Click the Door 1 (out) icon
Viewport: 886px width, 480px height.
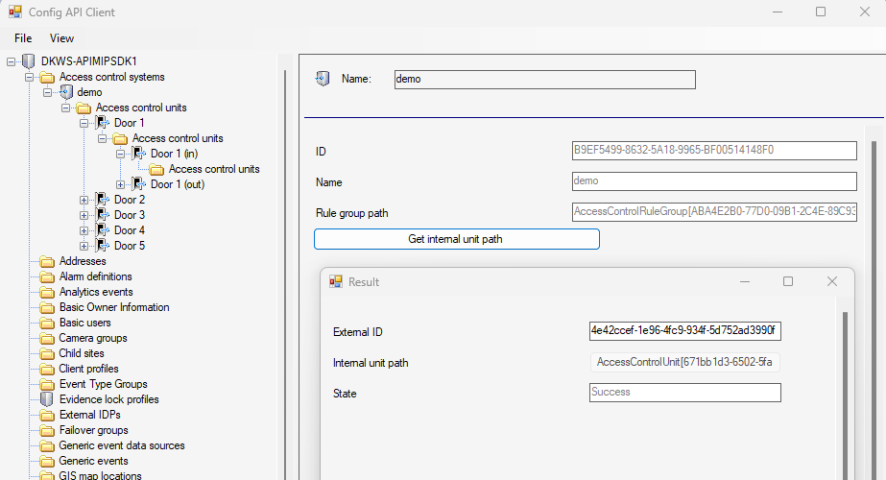[x=139, y=184]
